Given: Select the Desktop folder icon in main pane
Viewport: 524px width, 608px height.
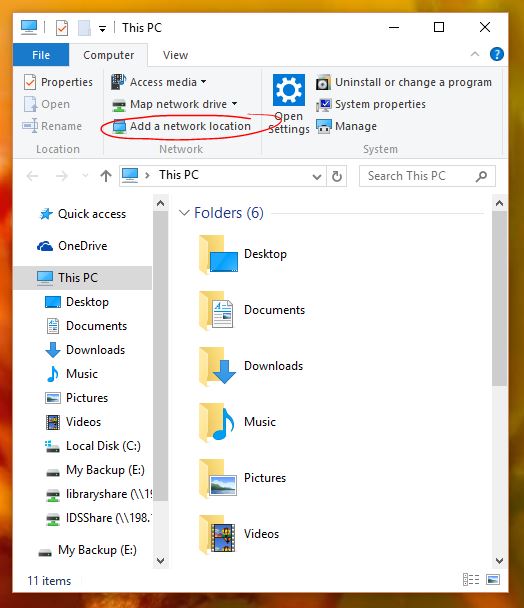Looking at the screenshot, I should 218,254.
